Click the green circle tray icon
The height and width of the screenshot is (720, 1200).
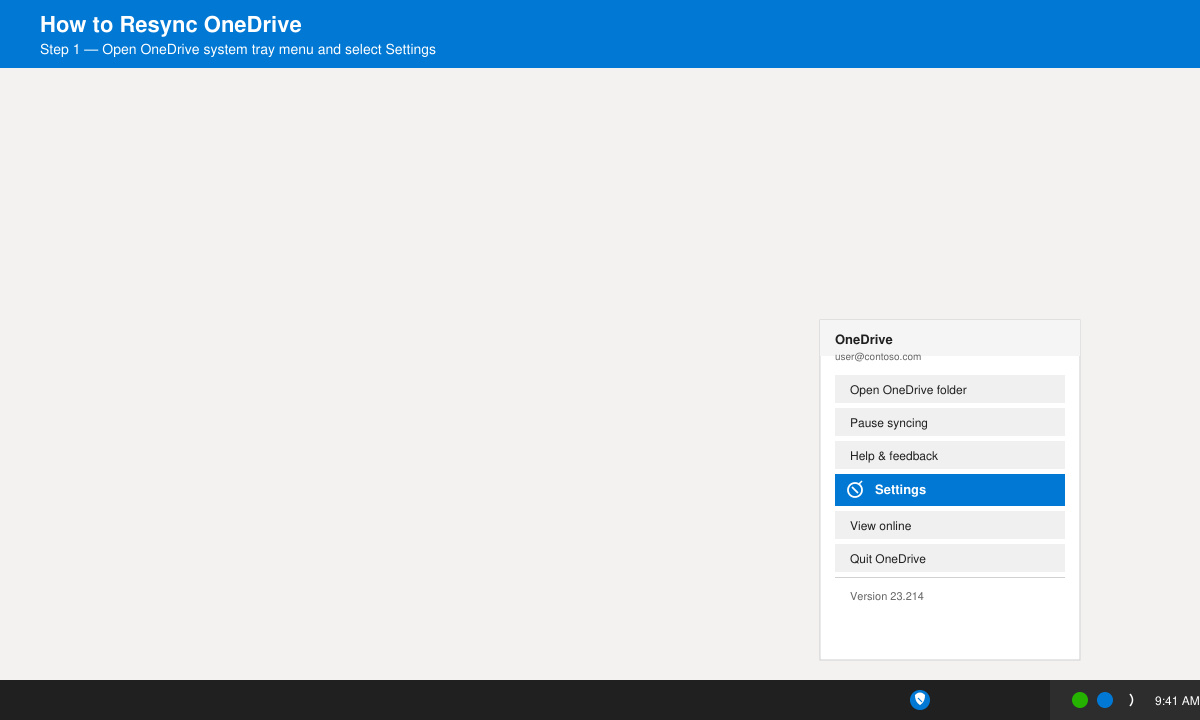click(x=1080, y=700)
